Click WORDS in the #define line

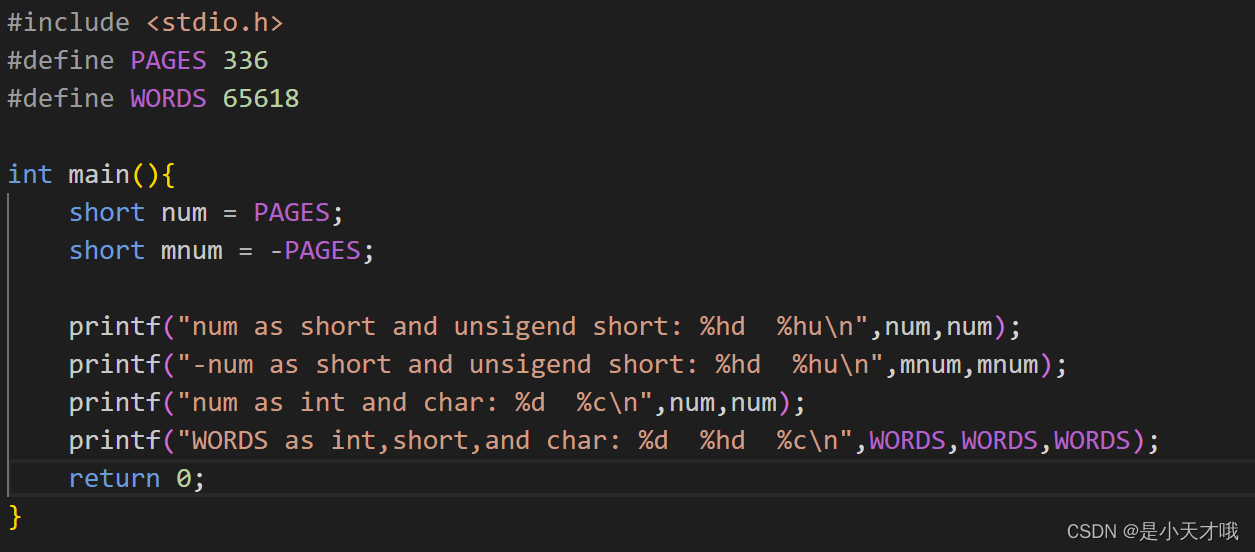pos(168,98)
